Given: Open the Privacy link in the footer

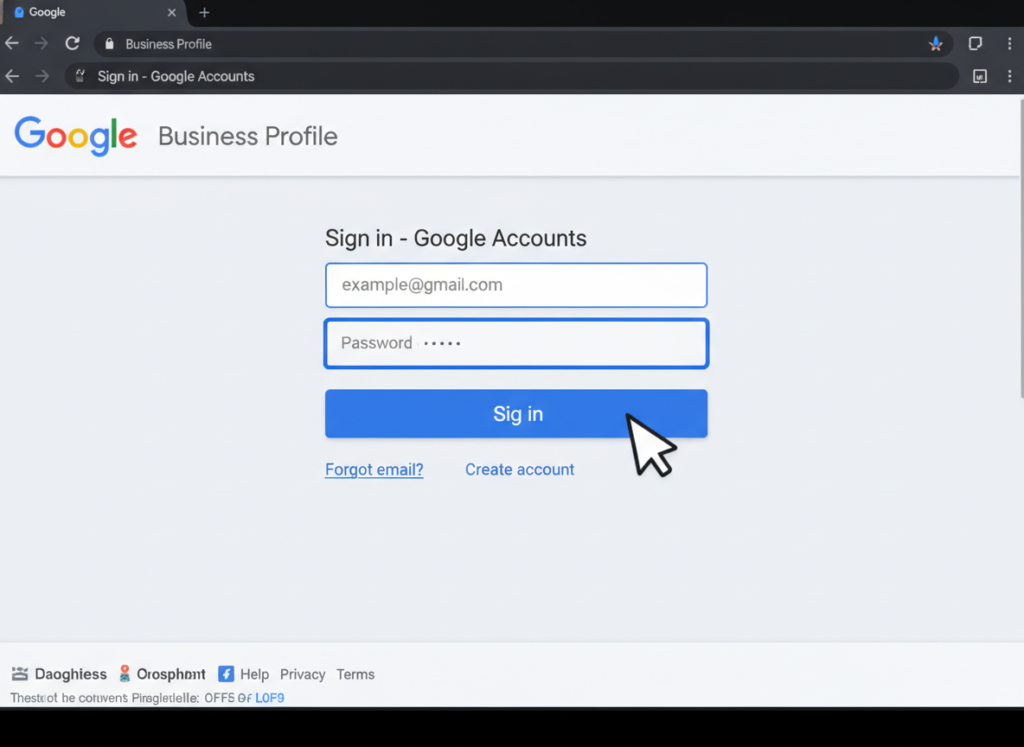Looking at the screenshot, I should (302, 674).
